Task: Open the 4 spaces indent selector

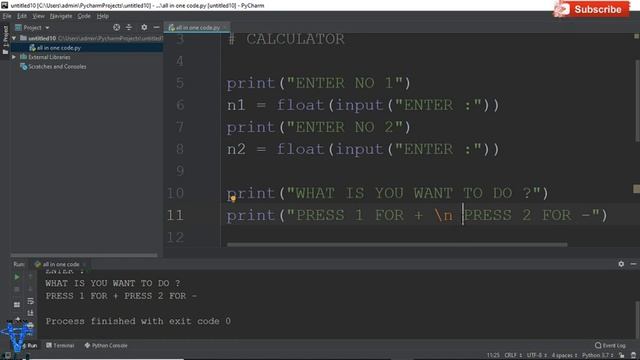Action: 565,356
